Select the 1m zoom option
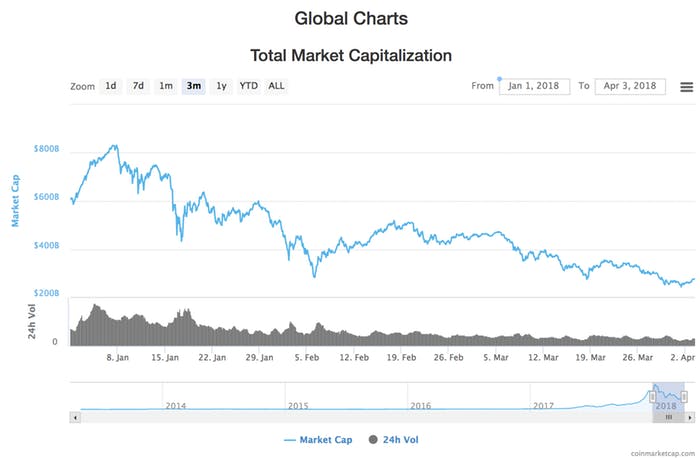 [x=166, y=86]
